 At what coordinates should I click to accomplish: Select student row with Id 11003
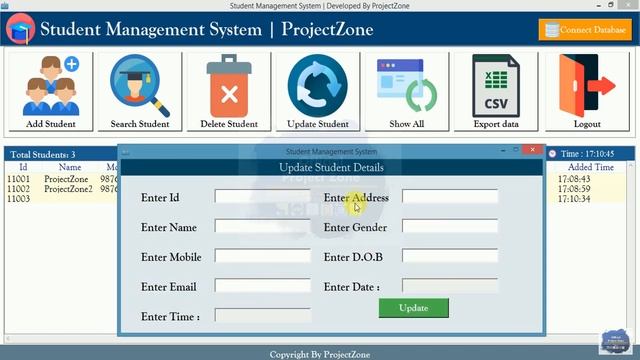pos(61,199)
